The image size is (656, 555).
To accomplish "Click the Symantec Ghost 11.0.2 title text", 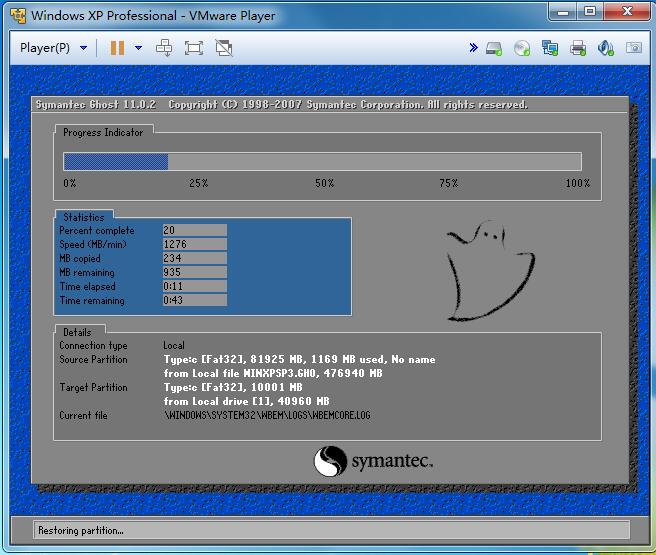I will tap(96, 105).
